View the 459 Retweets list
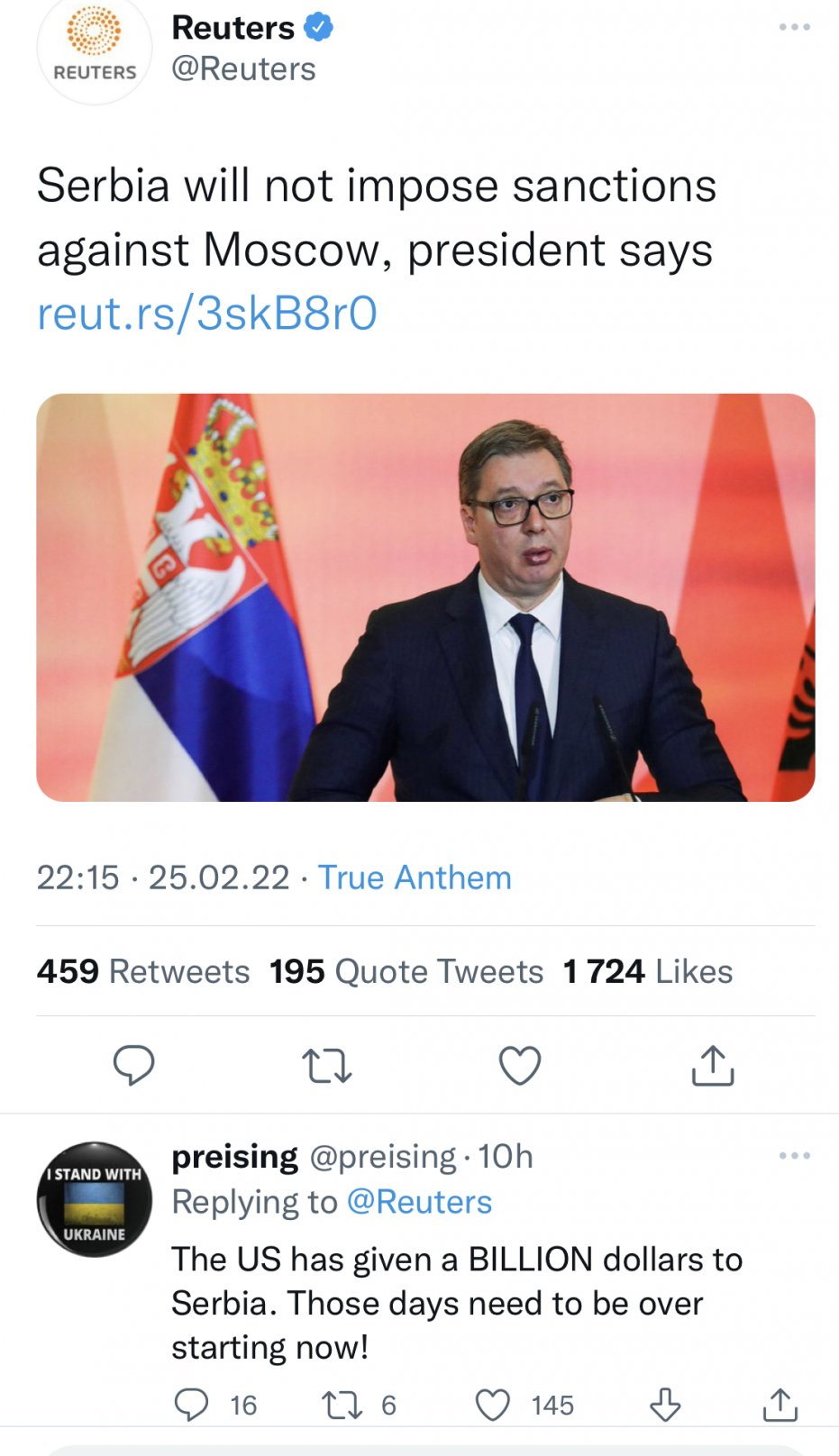839x1456 pixels. pyautogui.click(x=143, y=971)
